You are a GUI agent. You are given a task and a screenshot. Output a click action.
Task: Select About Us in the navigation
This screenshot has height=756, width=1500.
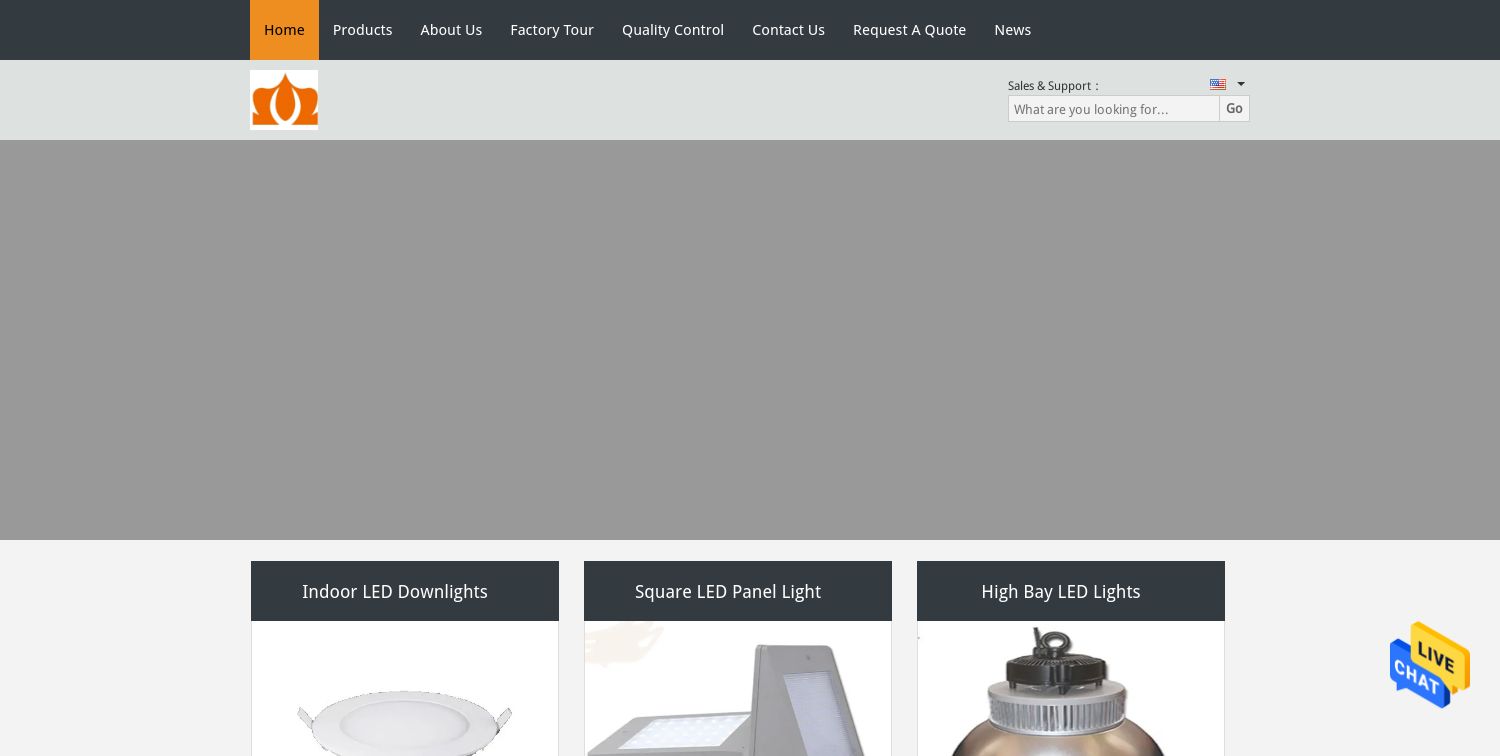tap(451, 29)
